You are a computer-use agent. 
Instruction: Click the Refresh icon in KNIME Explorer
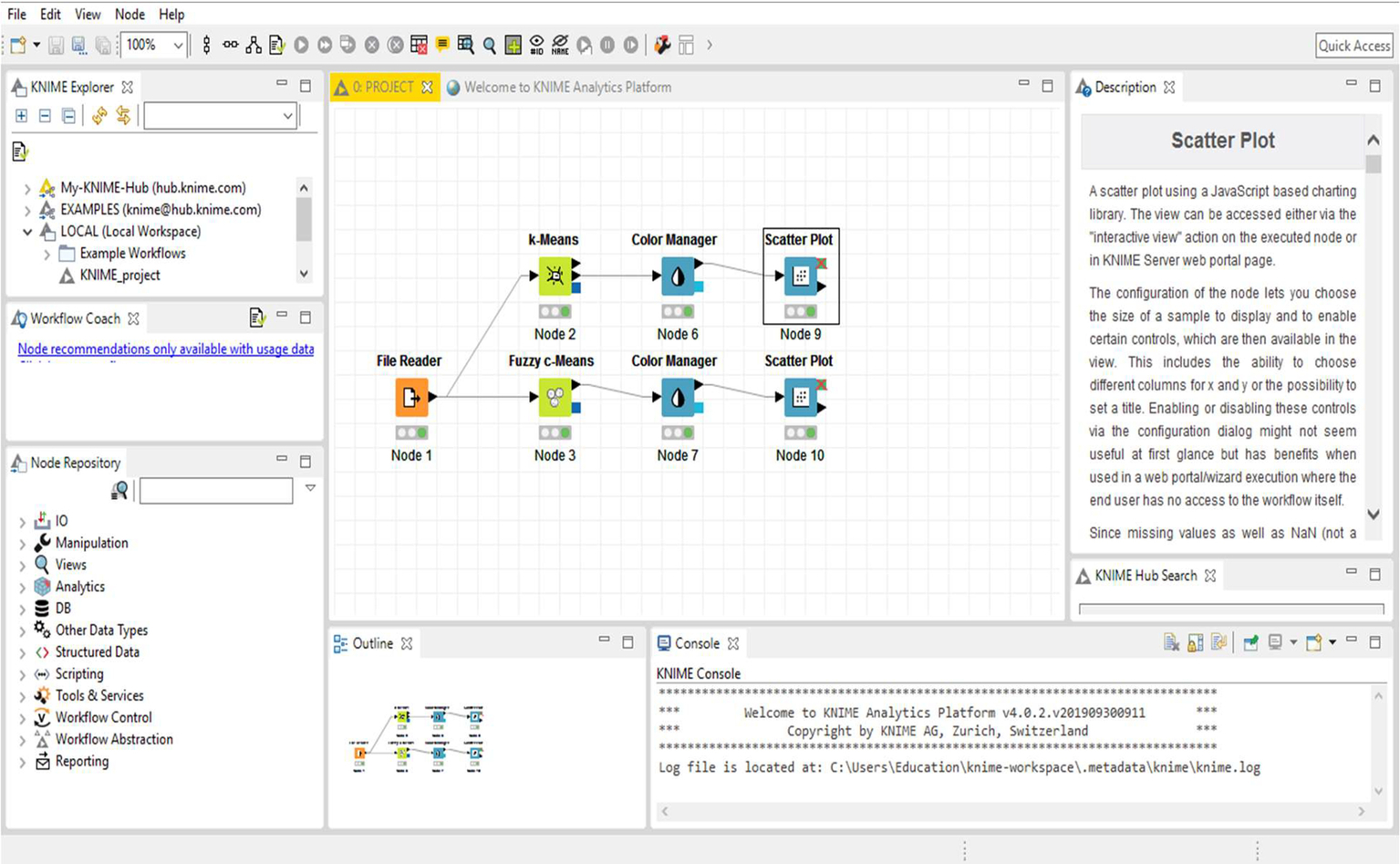99,116
